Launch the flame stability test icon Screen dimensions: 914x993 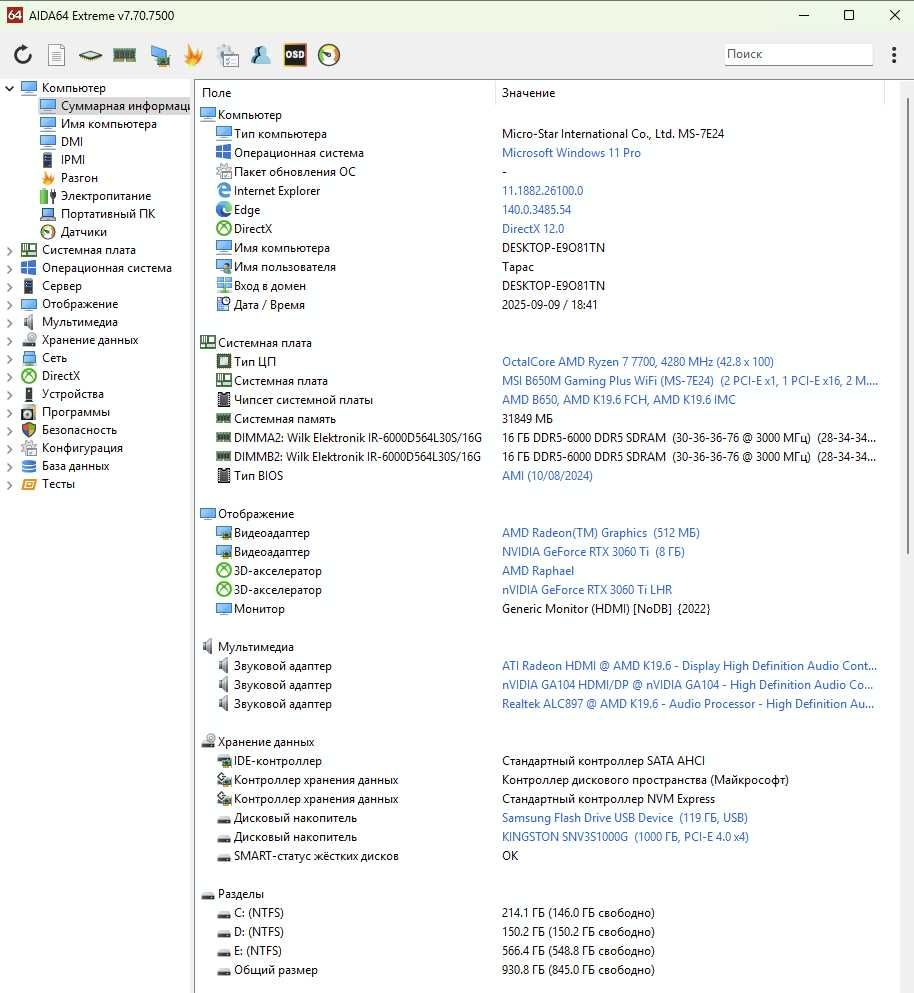point(193,55)
